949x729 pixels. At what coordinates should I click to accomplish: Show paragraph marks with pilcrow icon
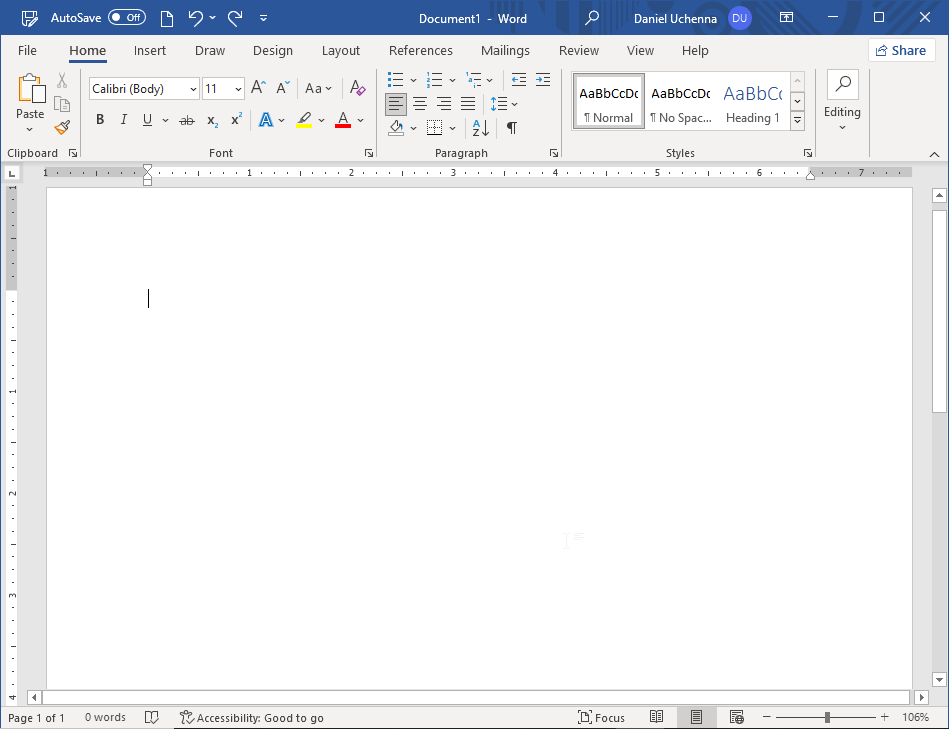[512, 128]
